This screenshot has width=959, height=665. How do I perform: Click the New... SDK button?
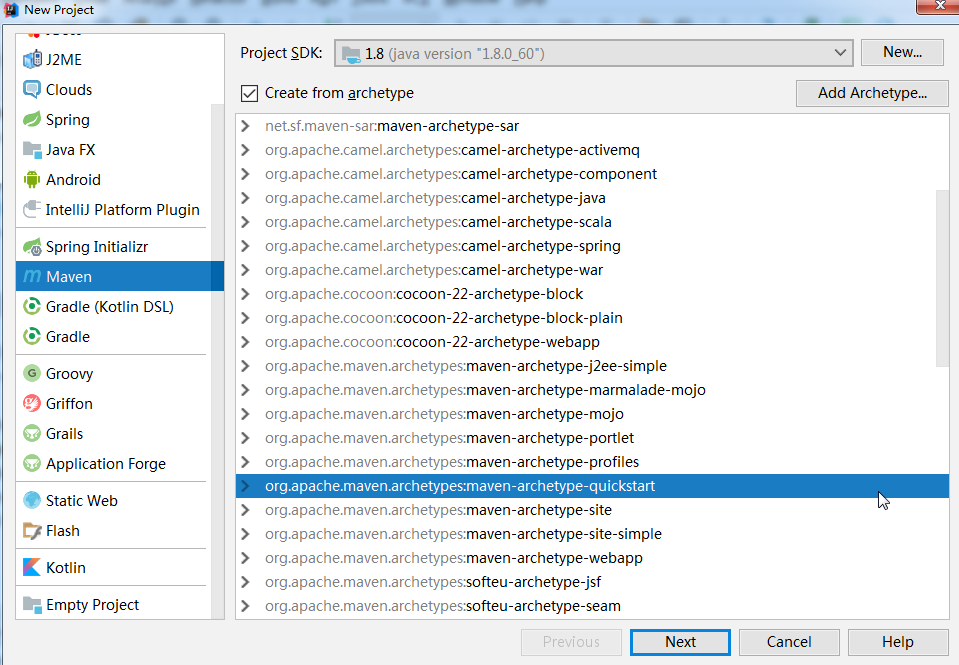point(902,53)
